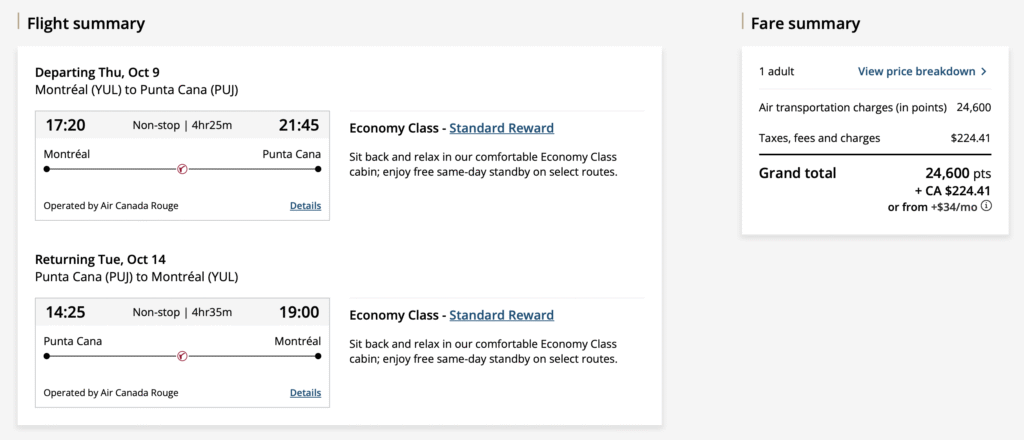
Task: Click the Fare summary heading
Action: [805, 23]
